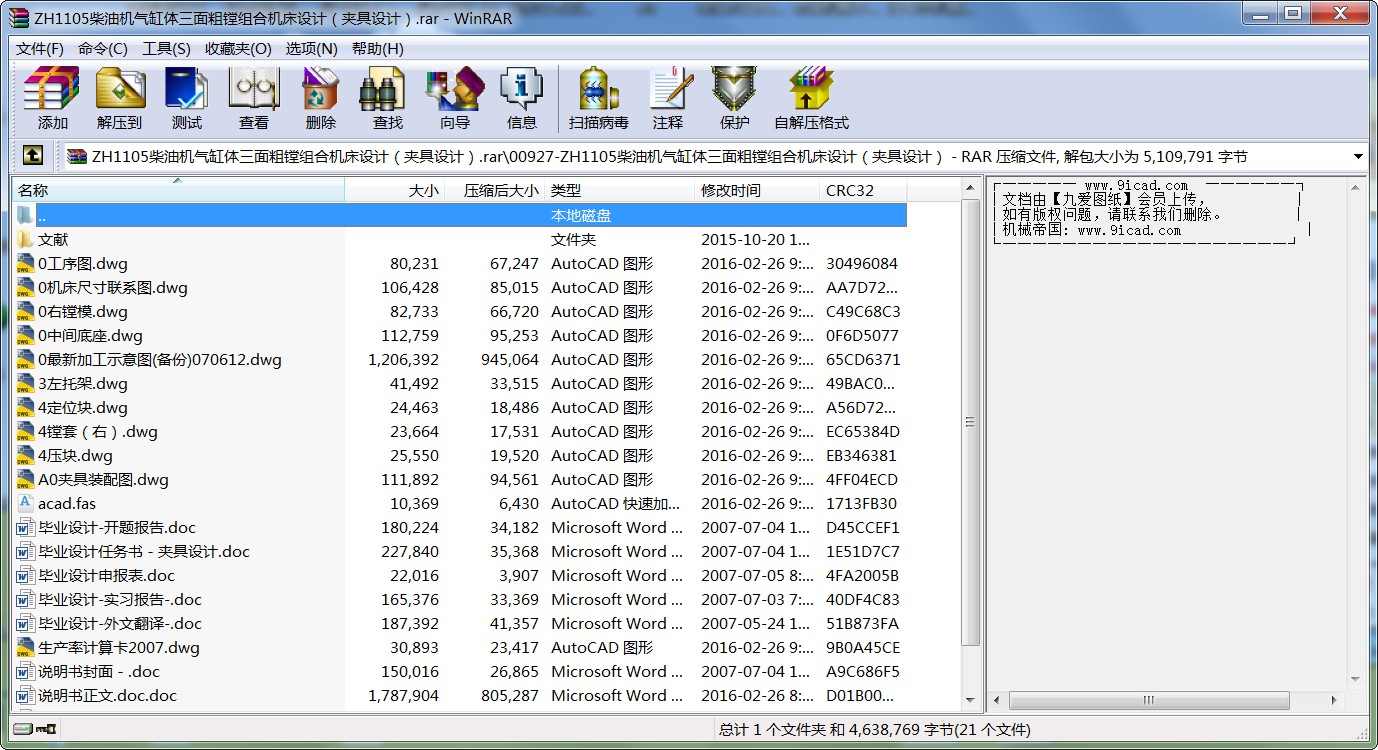Click the 0工序图.dwg file icon
This screenshot has height=750, width=1378.
pos(25,263)
